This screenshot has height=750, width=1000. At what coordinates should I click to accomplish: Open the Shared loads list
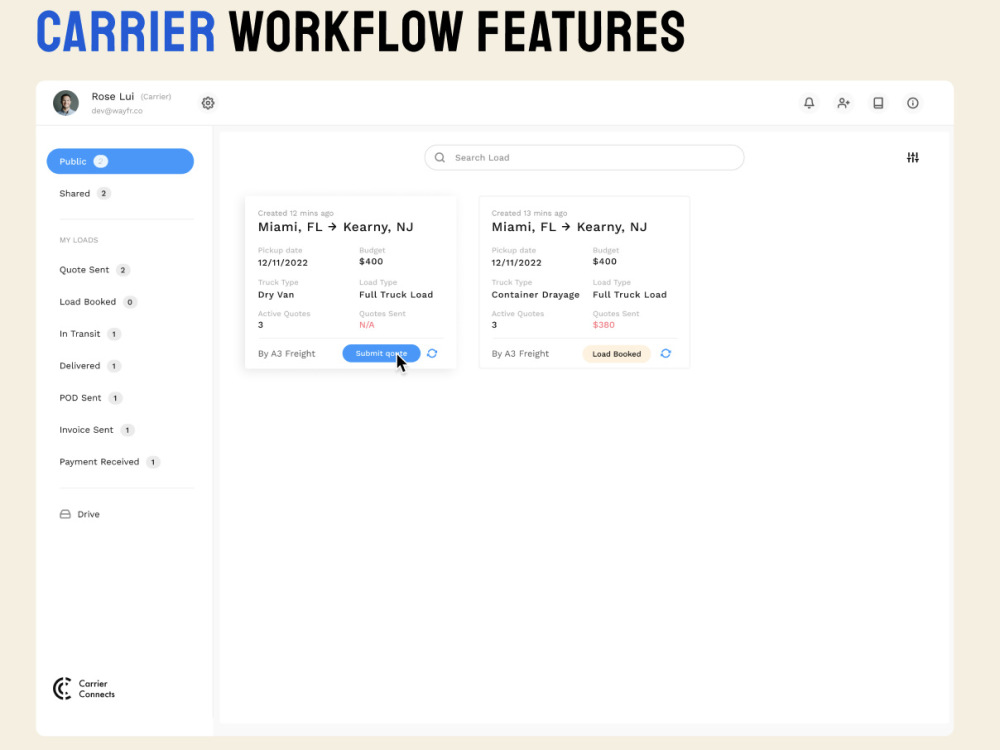(85, 193)
